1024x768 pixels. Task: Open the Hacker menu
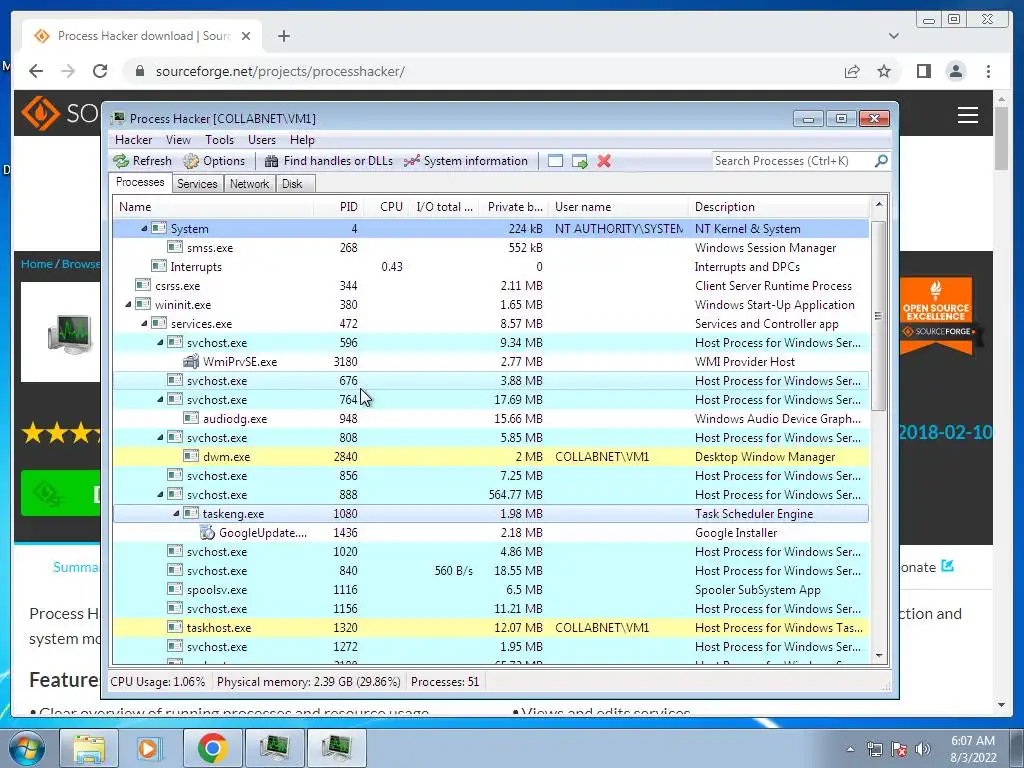coord(133,140)
